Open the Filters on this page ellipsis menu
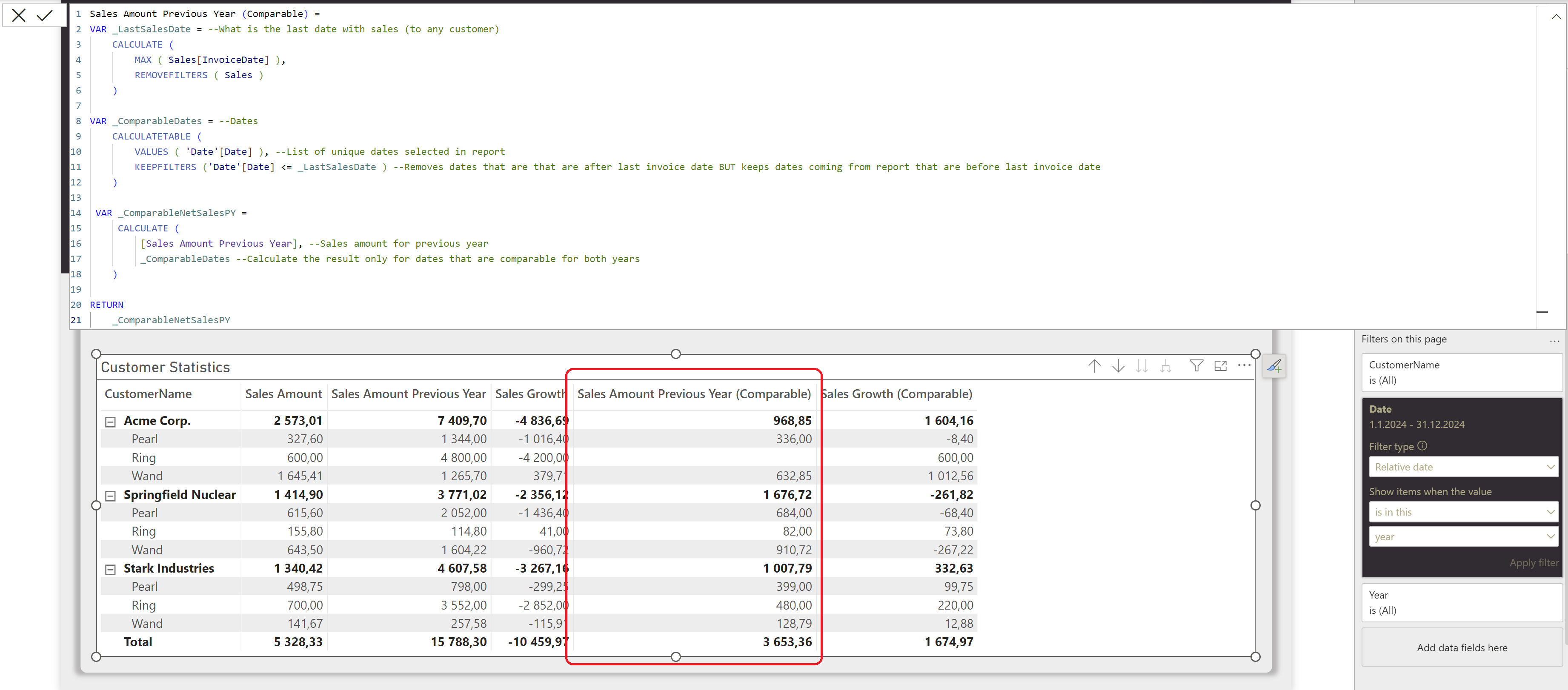 [x=1554, y=341]
